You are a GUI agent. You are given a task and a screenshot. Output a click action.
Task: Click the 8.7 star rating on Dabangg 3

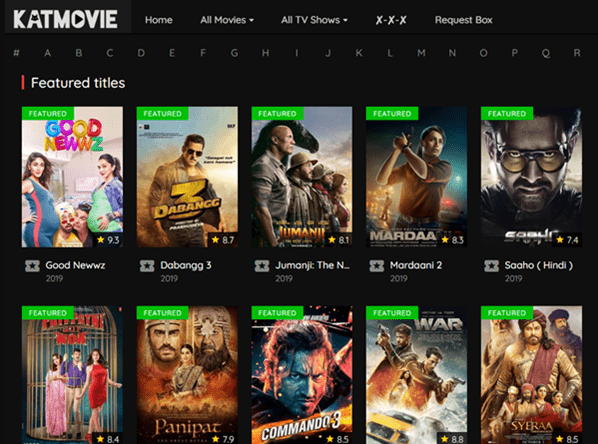click(223, 240)
